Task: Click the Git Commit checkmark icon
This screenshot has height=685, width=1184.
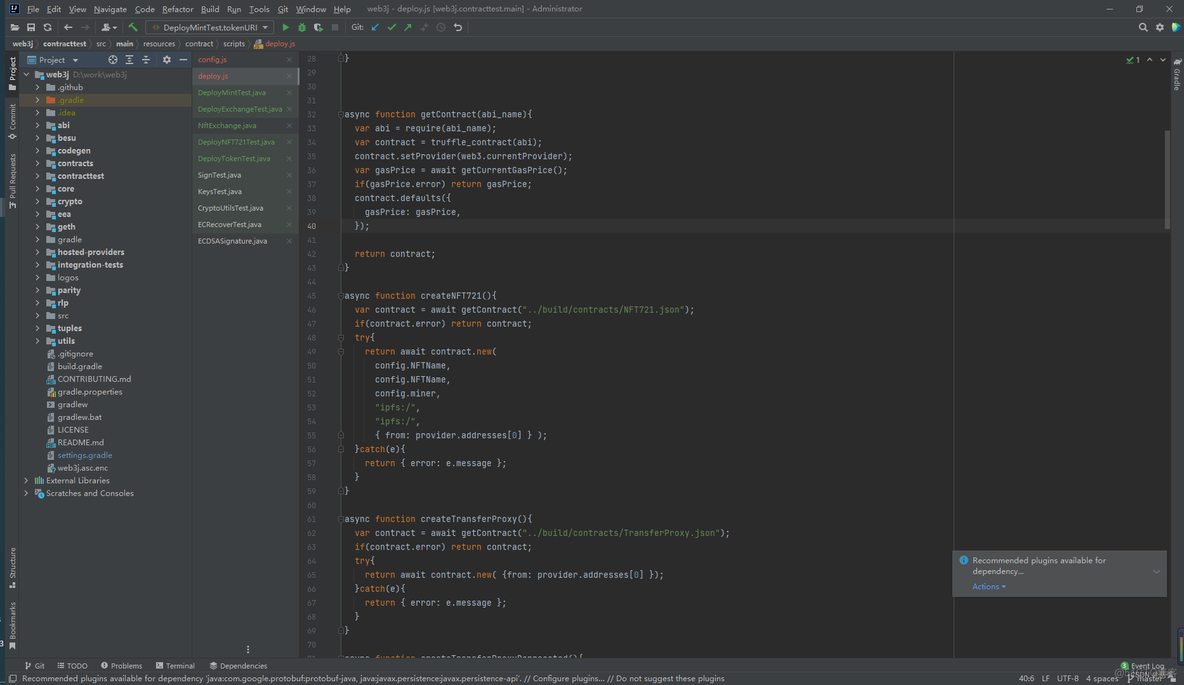Action: pos(391,27)
